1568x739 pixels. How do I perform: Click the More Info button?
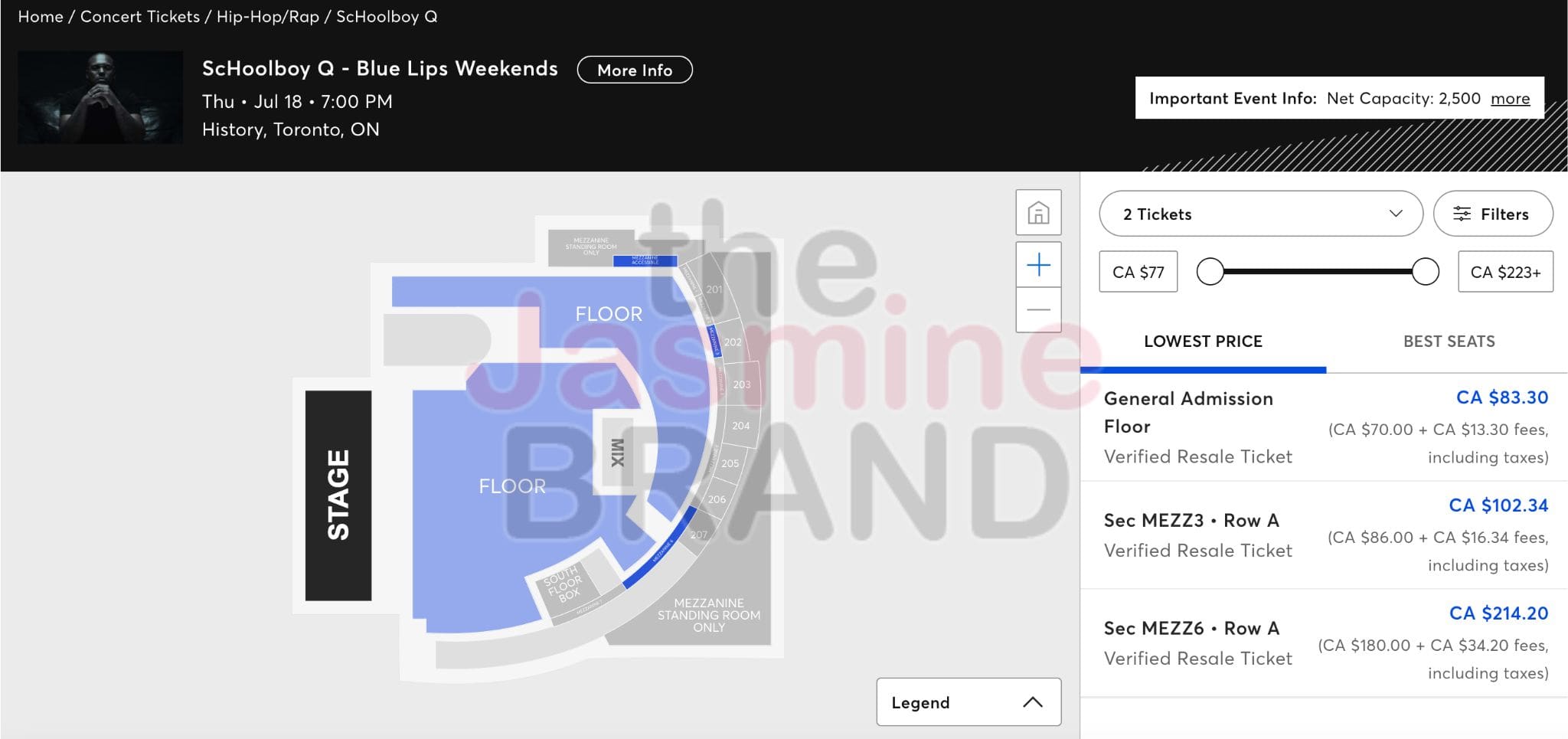635,70
